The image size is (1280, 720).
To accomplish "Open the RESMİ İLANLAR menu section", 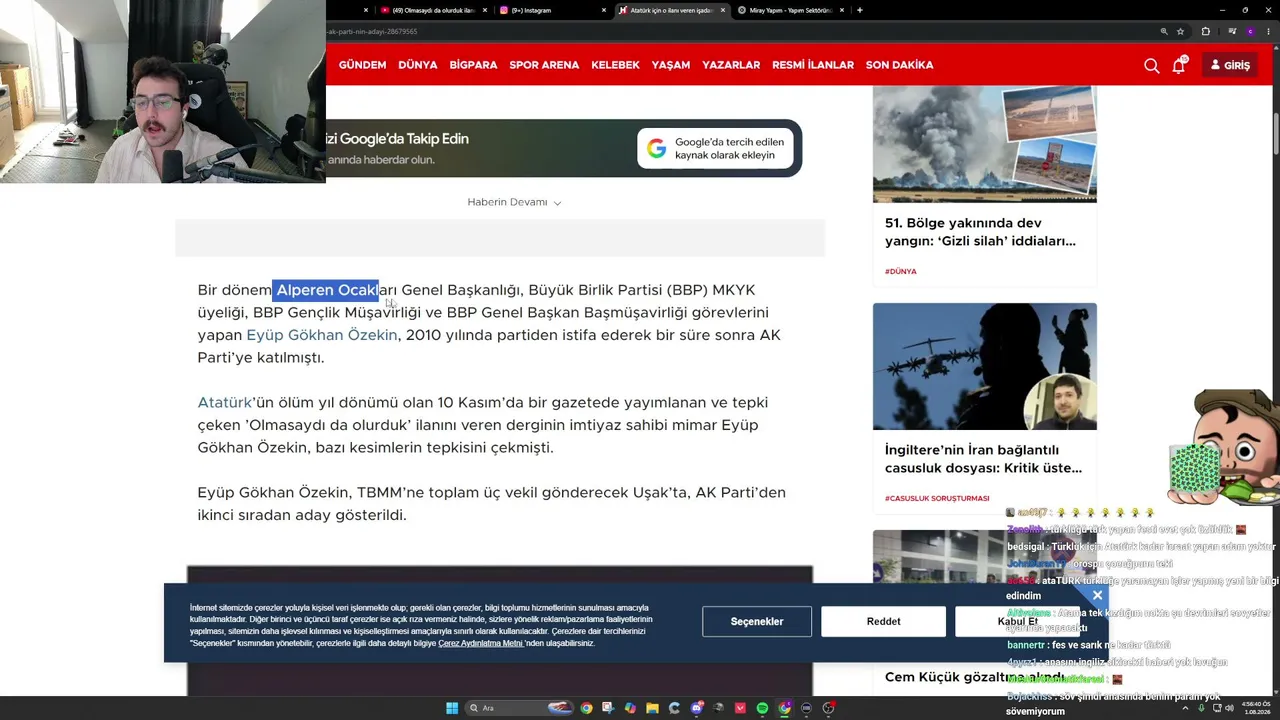I will click(x=813, y=65).
